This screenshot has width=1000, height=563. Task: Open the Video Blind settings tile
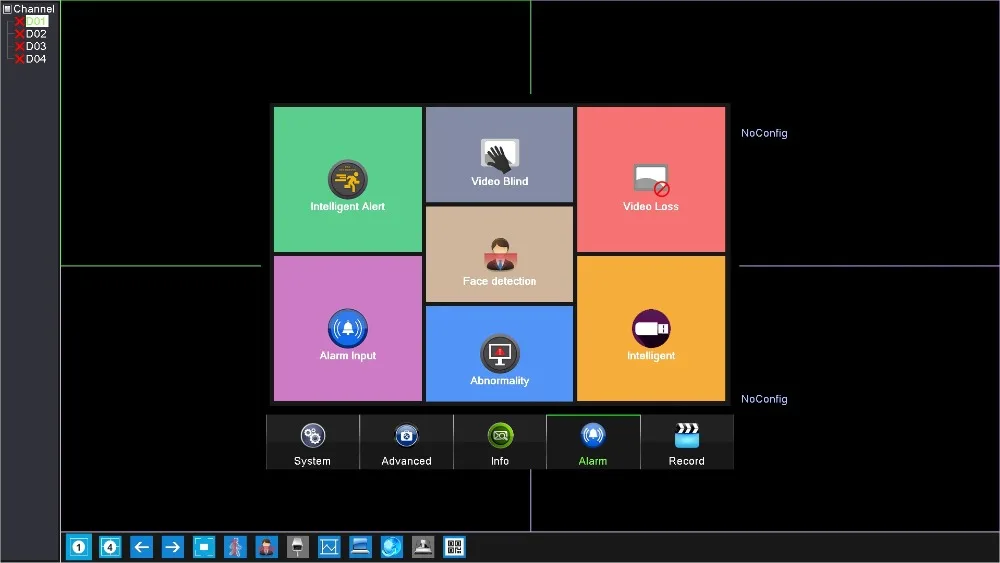pos(499,155)
